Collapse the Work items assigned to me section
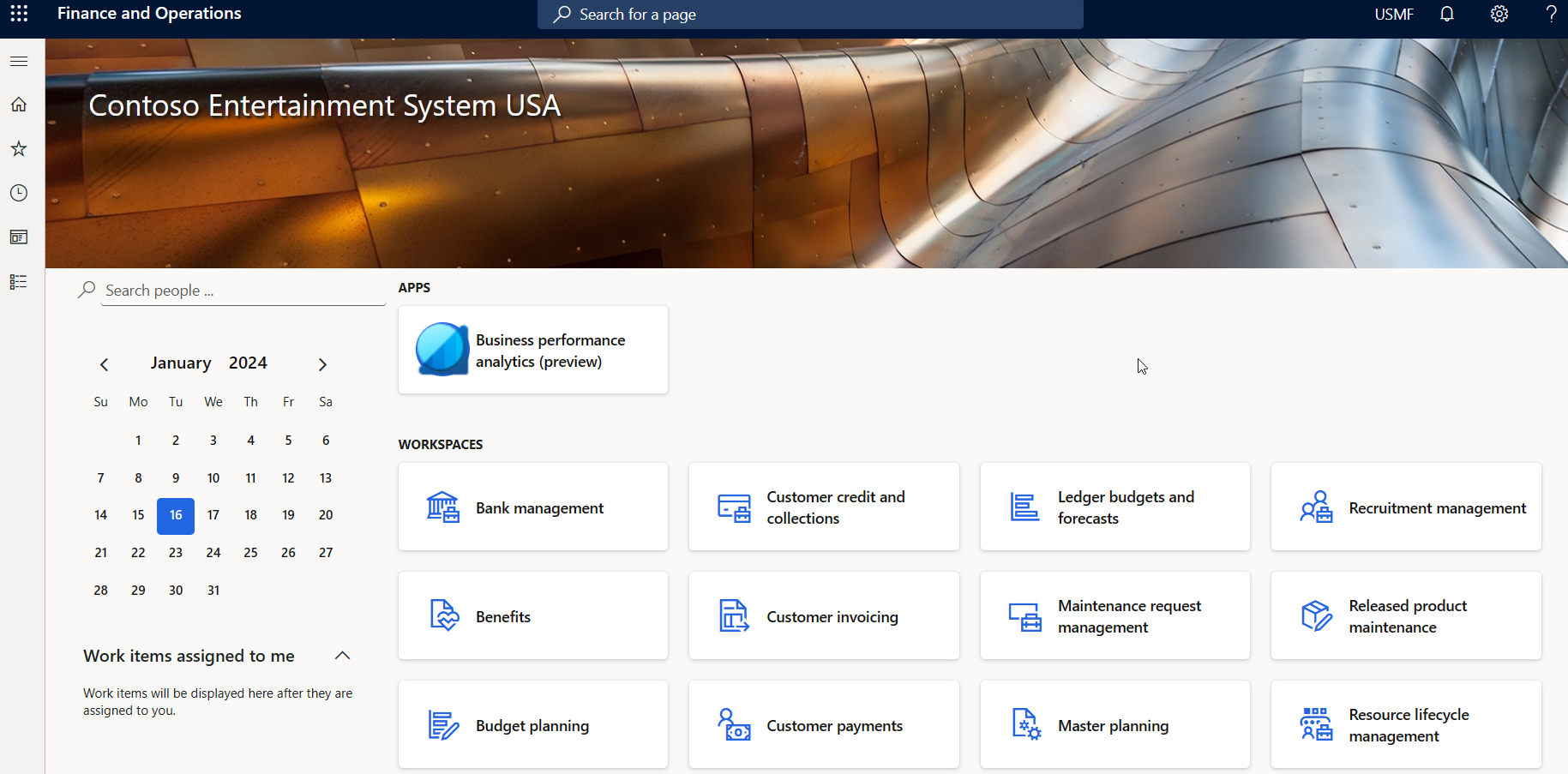Screen dimensions: 1568x774 tap(342, 655)
